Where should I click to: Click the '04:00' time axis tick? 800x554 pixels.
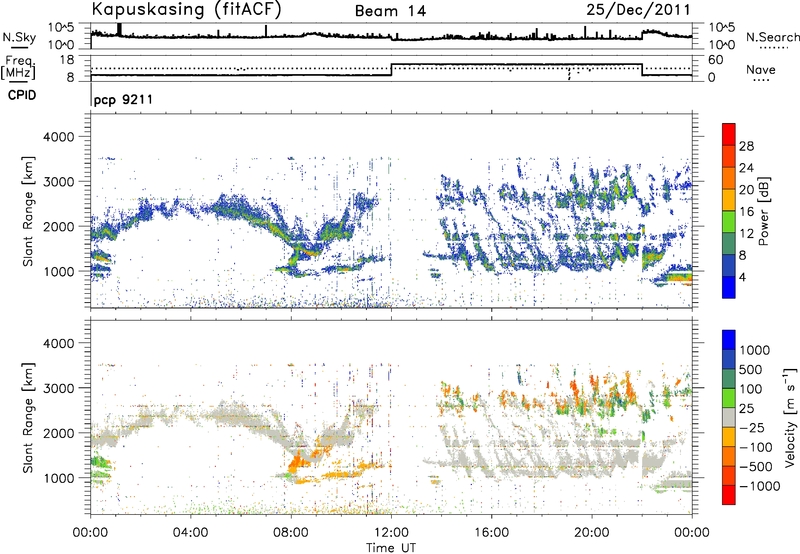tap(190, 532)
